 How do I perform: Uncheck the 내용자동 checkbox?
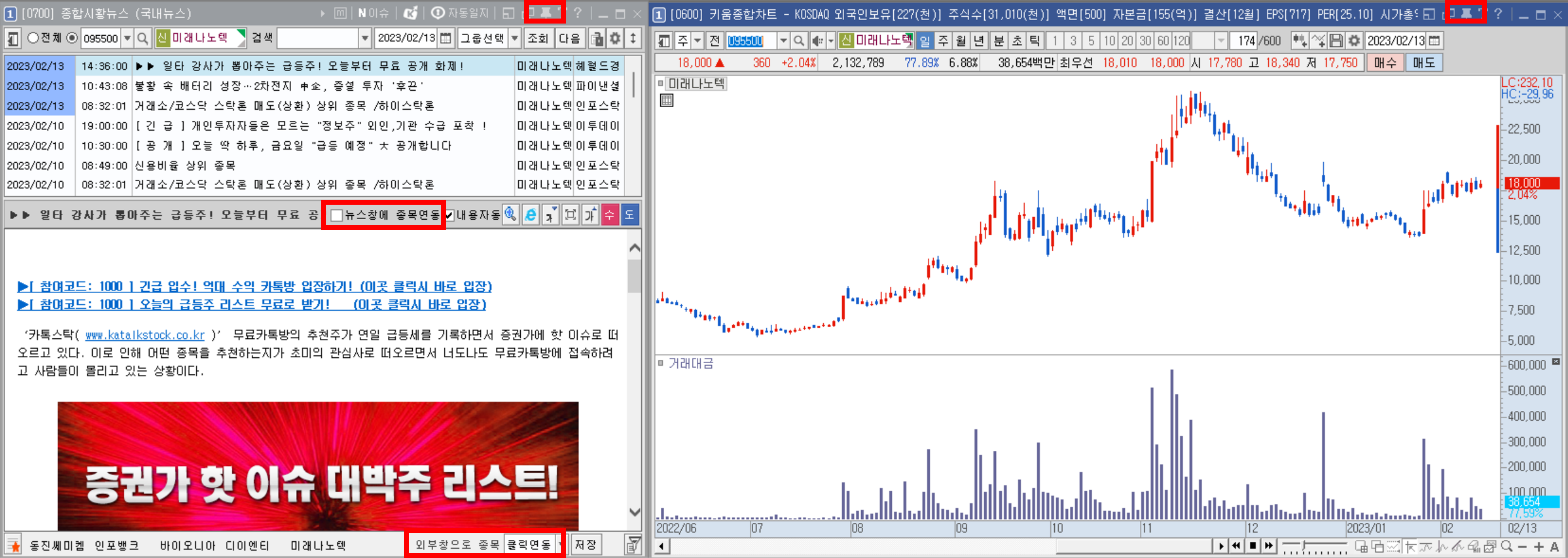pos(449,215)
